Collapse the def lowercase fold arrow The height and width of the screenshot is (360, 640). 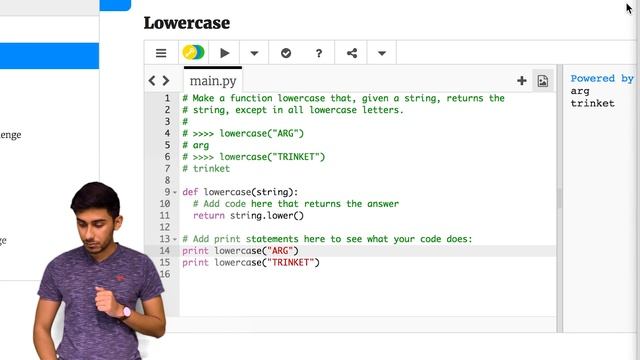point(175,192)
